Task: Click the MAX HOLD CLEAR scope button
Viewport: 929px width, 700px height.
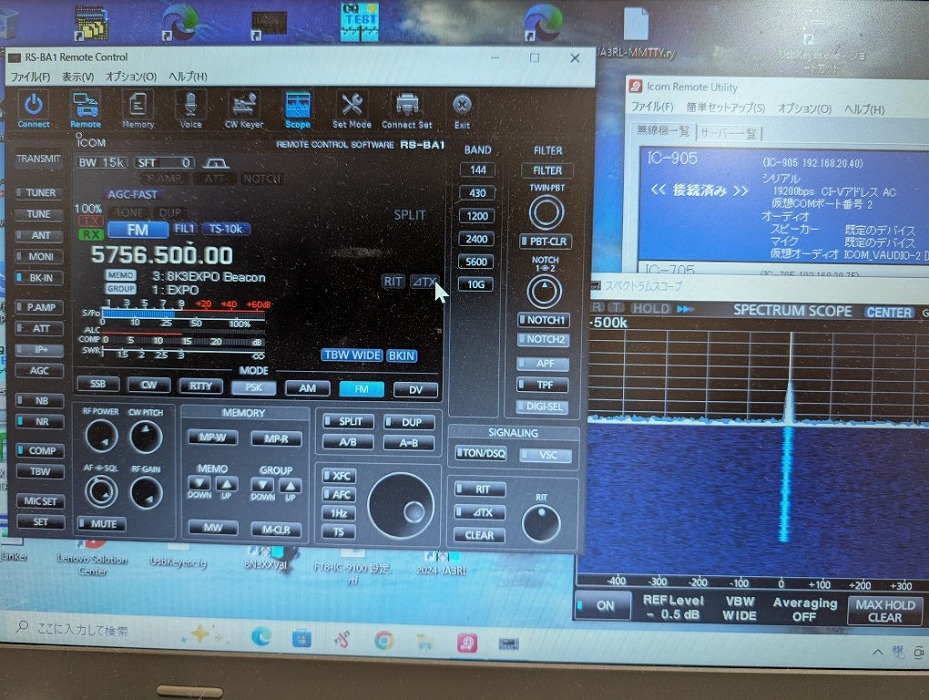Action: click(x=884, y=610)
